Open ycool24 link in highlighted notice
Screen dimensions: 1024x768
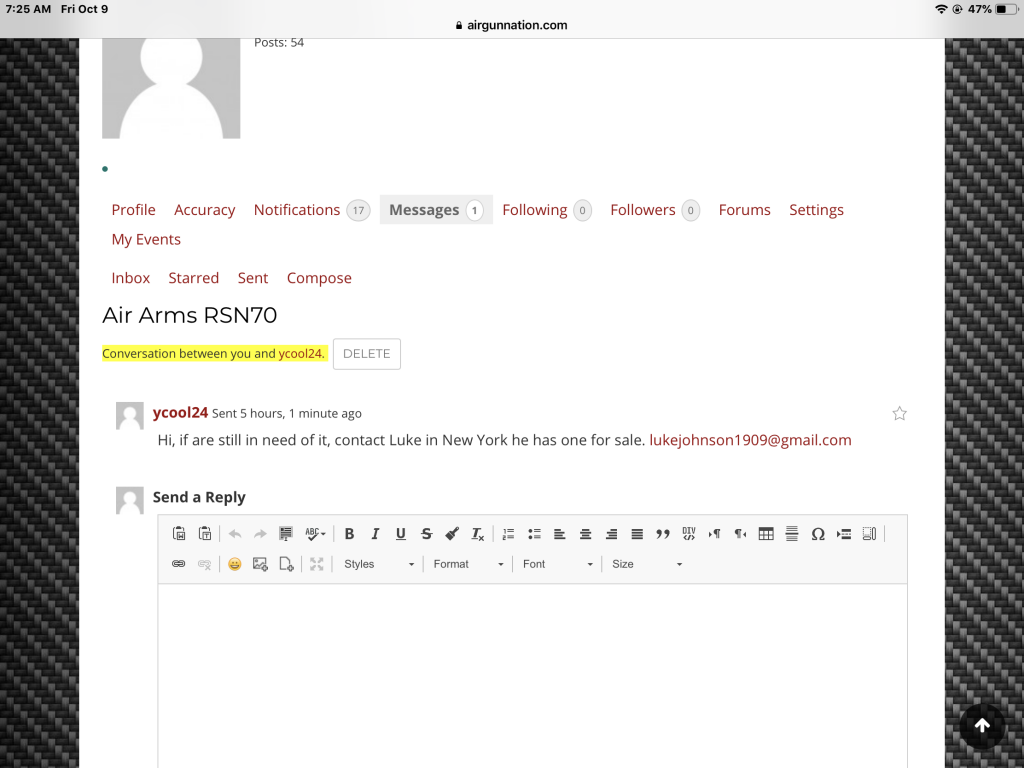point(300,353)
